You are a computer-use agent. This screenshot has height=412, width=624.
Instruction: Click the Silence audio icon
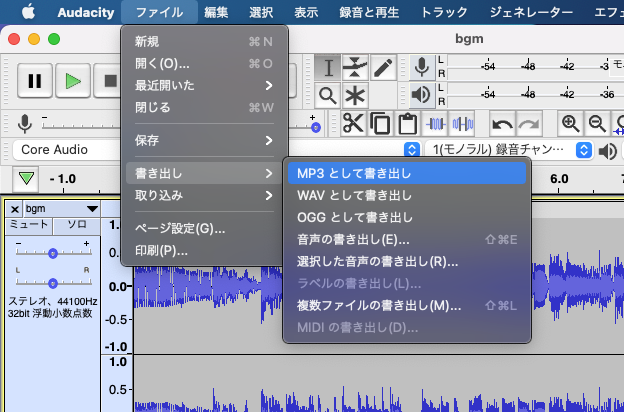462,124
